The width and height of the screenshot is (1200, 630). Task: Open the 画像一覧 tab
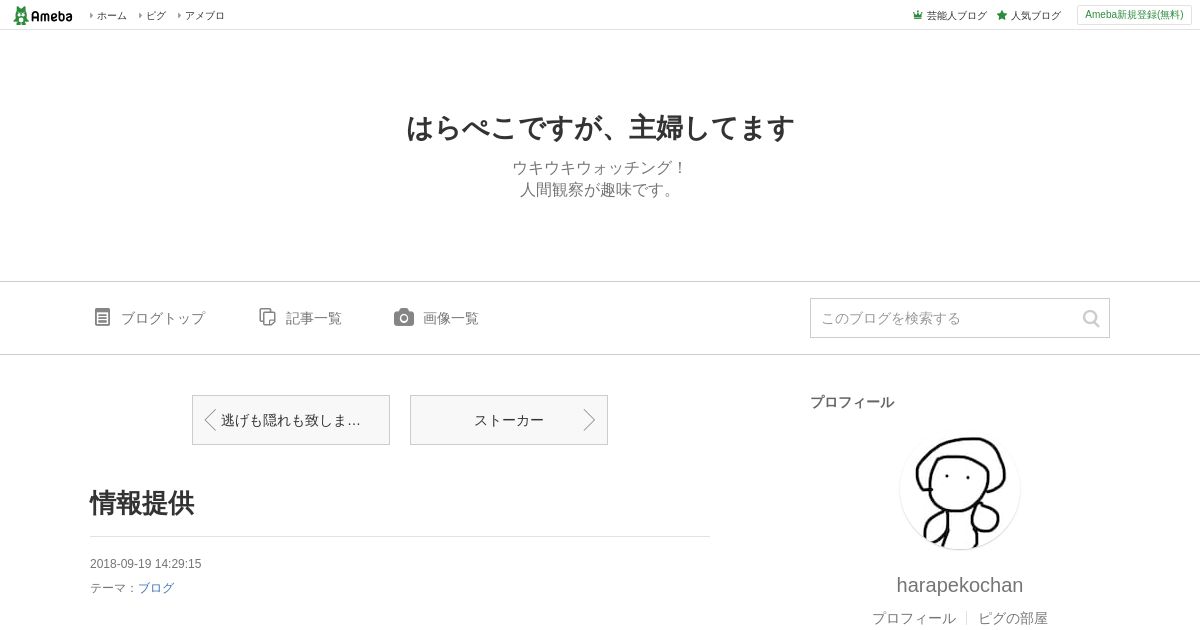(437, 318)
